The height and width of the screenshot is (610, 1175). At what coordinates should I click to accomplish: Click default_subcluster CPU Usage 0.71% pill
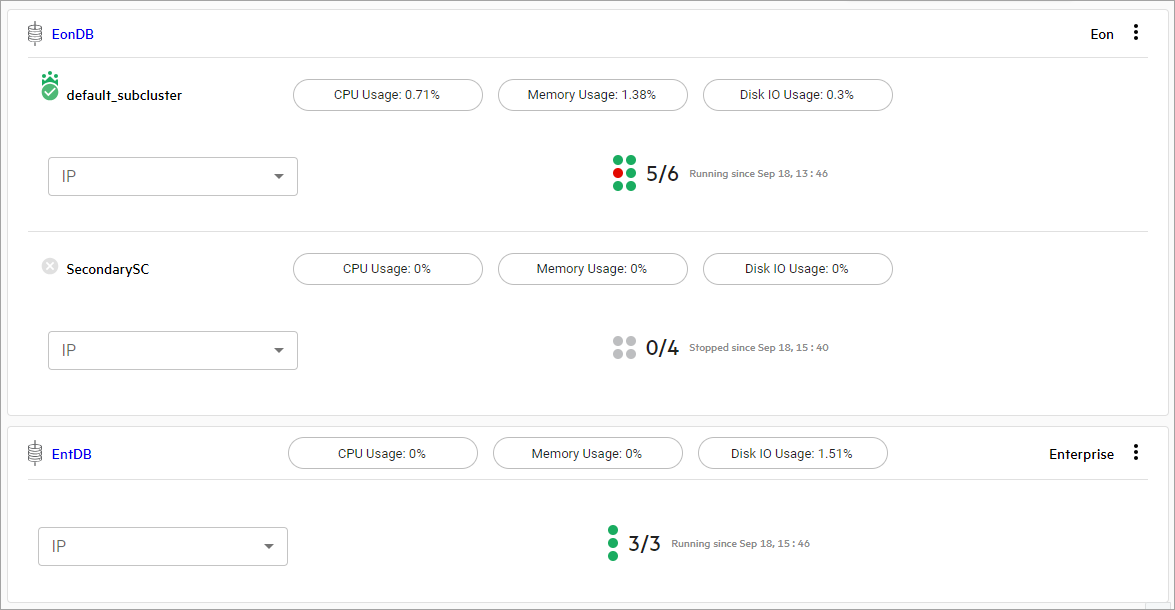pos(387,95)
